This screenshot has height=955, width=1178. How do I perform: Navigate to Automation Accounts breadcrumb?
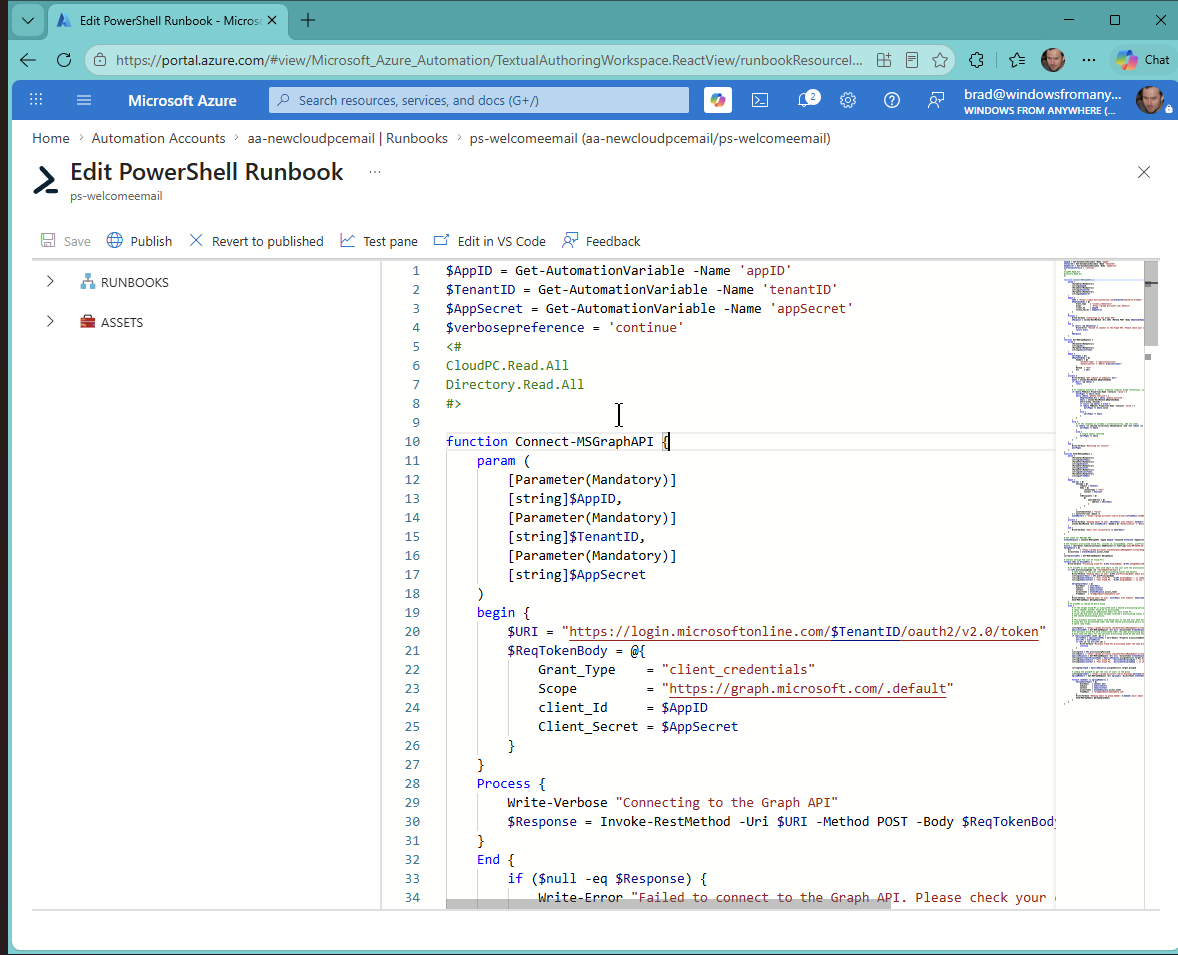(x=159, y=138)
